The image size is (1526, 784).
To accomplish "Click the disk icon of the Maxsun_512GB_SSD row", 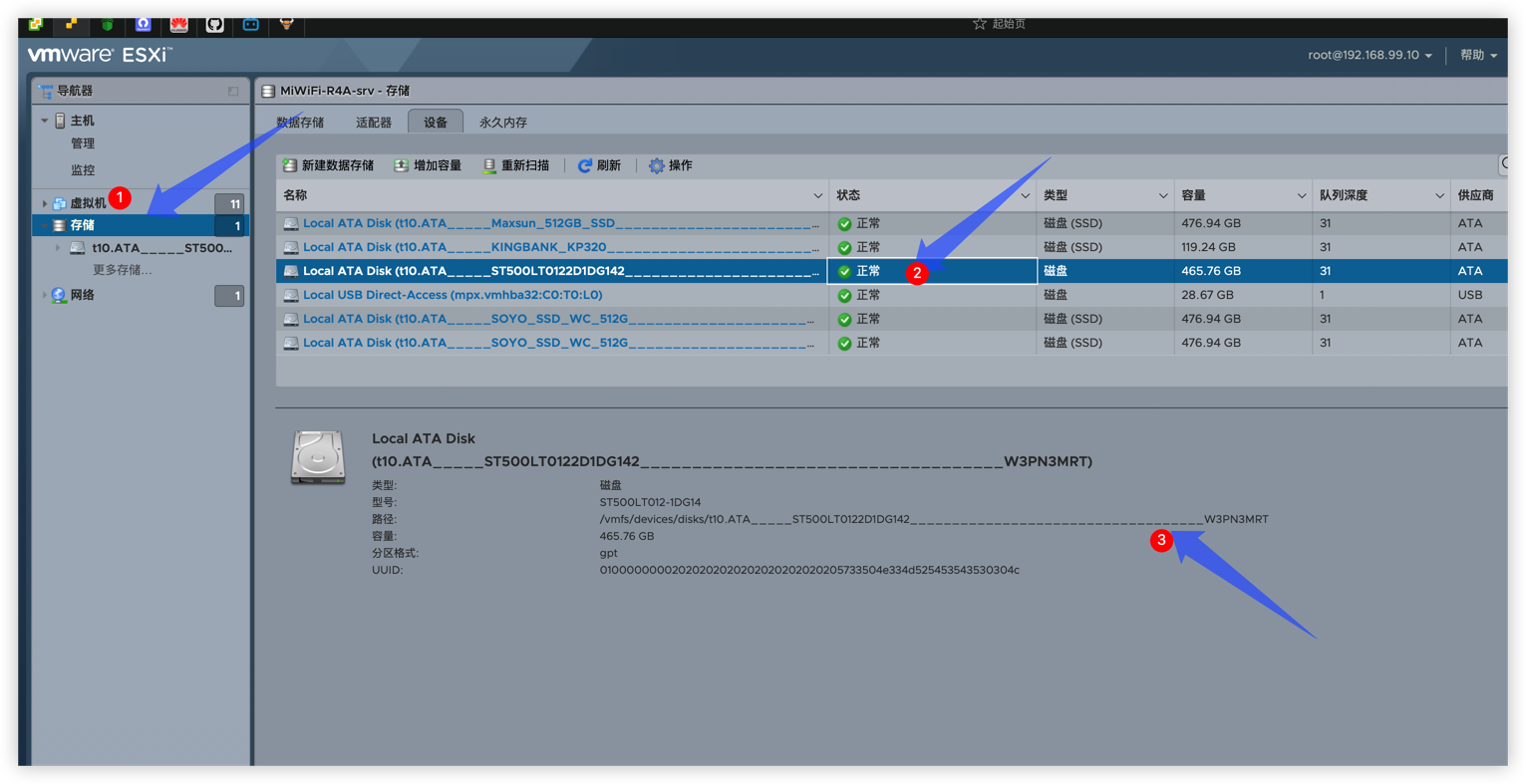I will [x=291, y=223].
